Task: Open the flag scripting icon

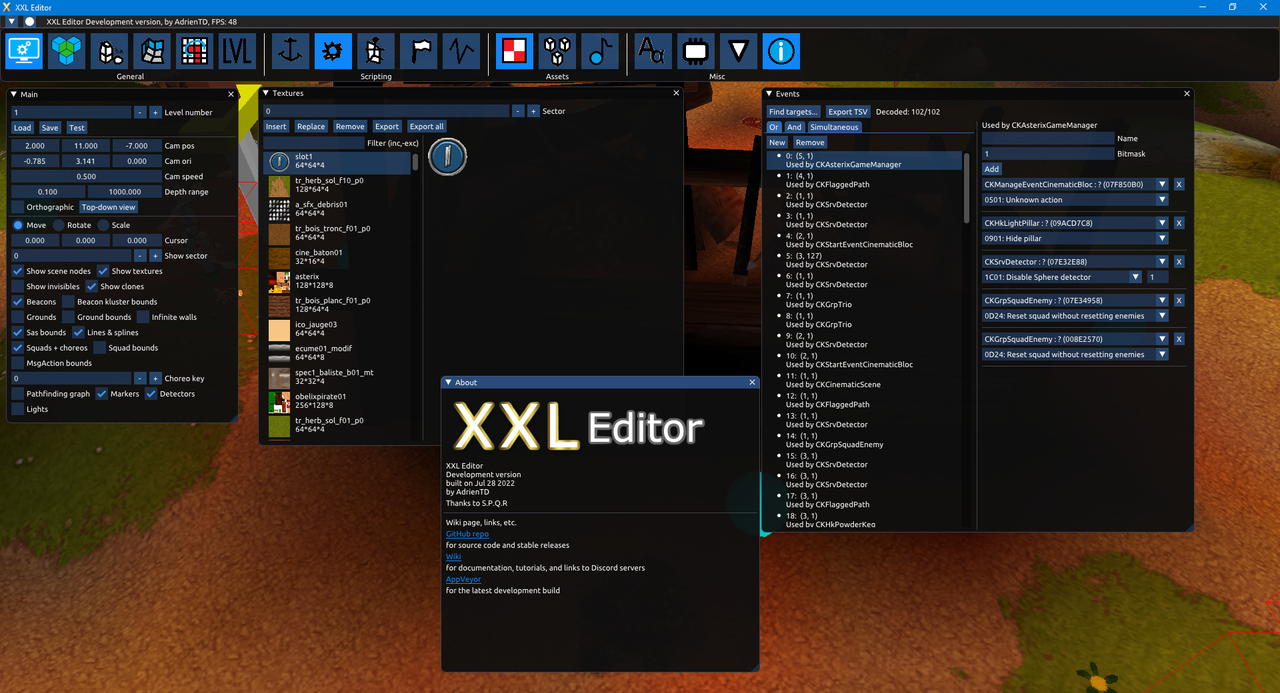Action: point(418,51)
